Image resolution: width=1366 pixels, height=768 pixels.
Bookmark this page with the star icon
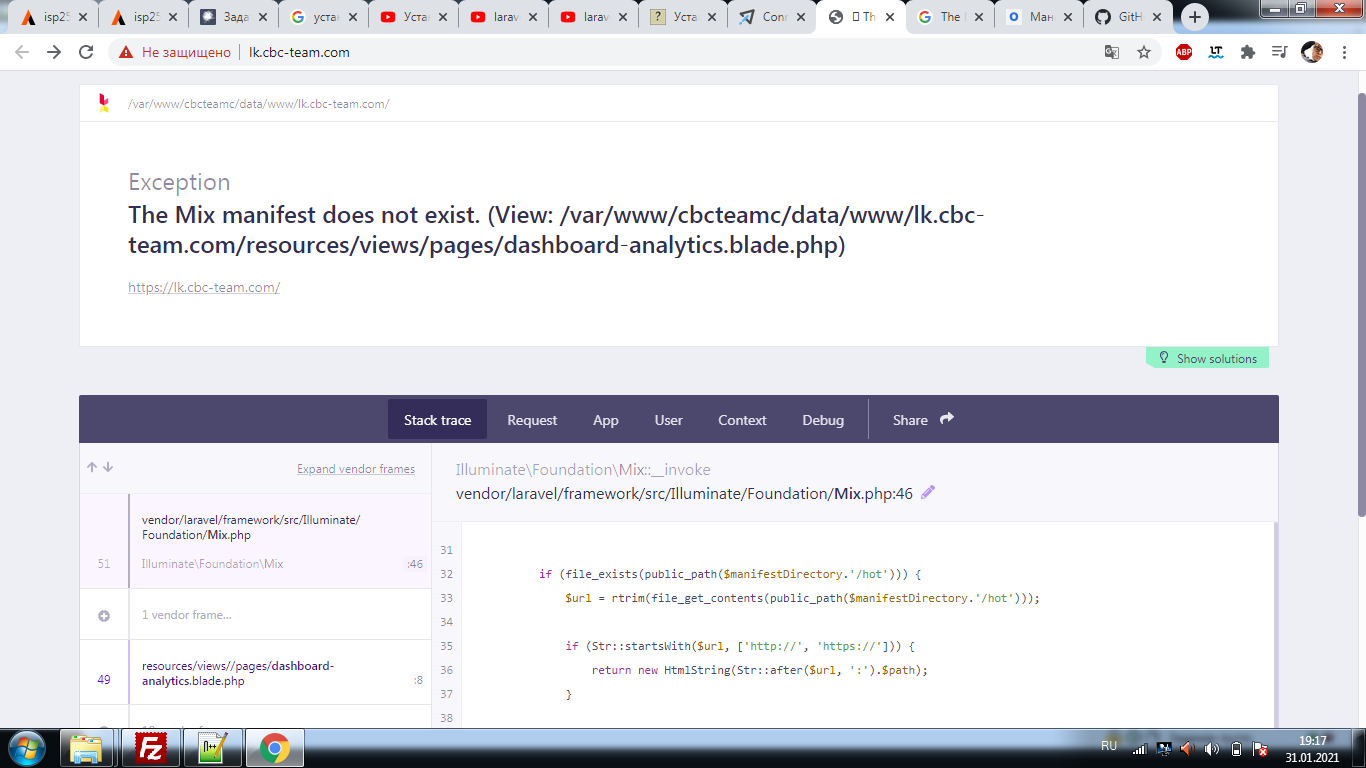(1144, 52)
